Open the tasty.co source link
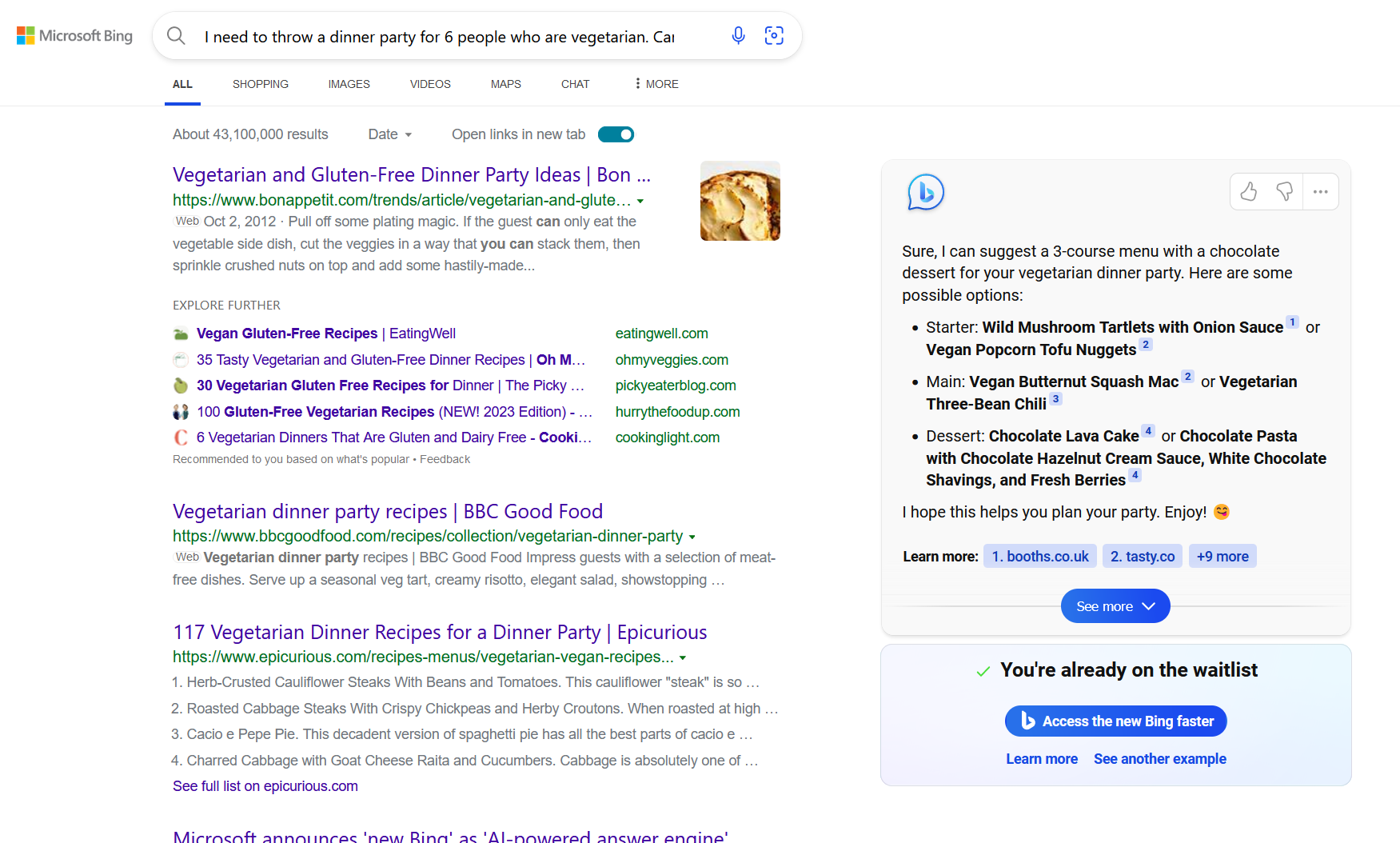 coord(1143,557)
